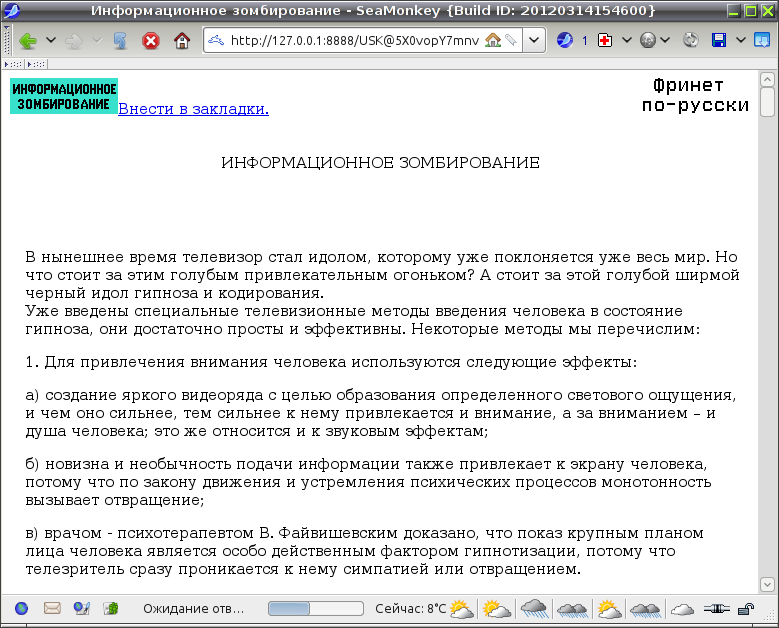Click the padlock security icon in status bar
Image resolution: width=779 pixels, height=628 pixels.
point(745,608)
